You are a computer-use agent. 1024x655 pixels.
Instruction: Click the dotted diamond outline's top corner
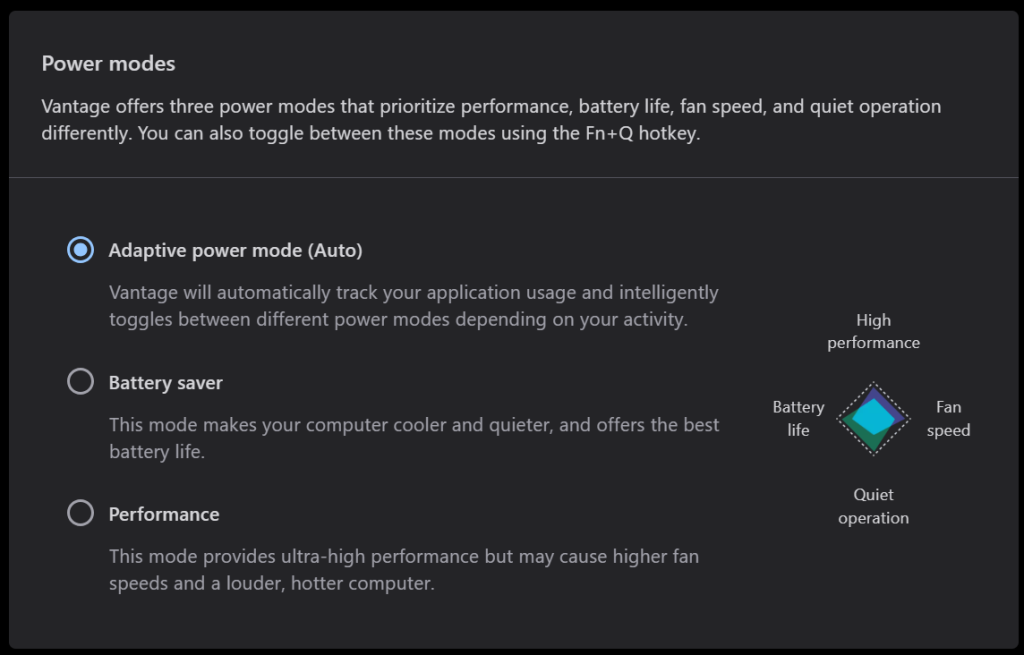[873, 383]
